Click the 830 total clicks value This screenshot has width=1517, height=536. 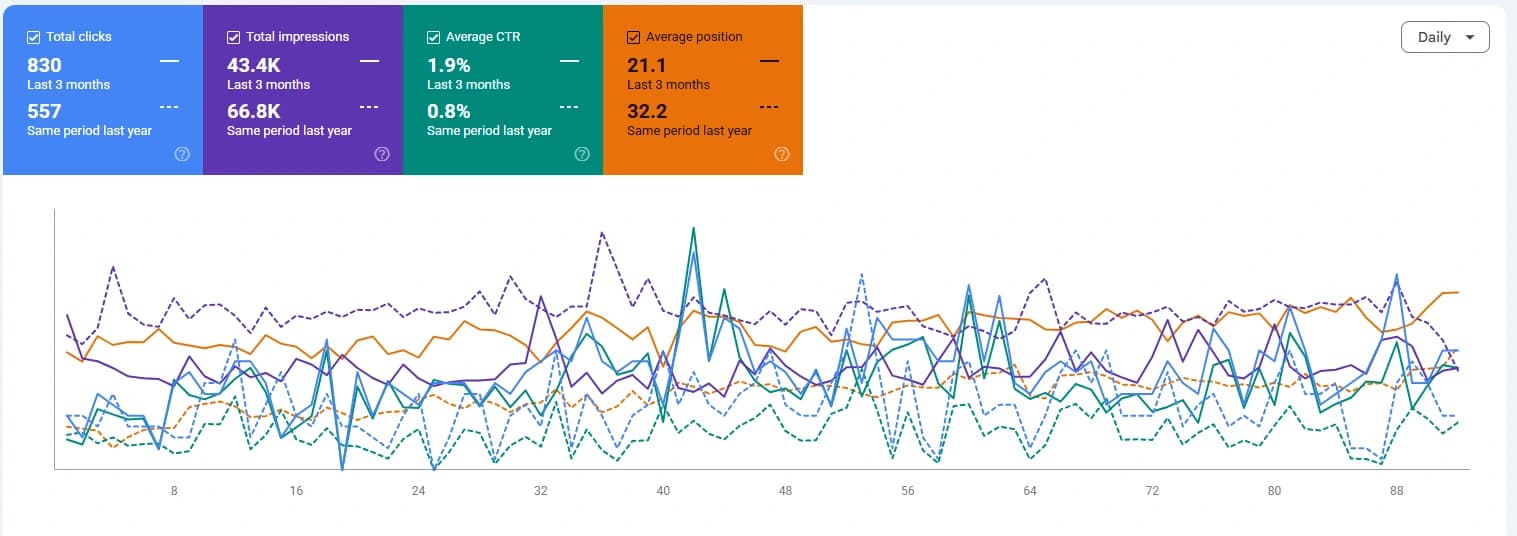coord(44,65)
